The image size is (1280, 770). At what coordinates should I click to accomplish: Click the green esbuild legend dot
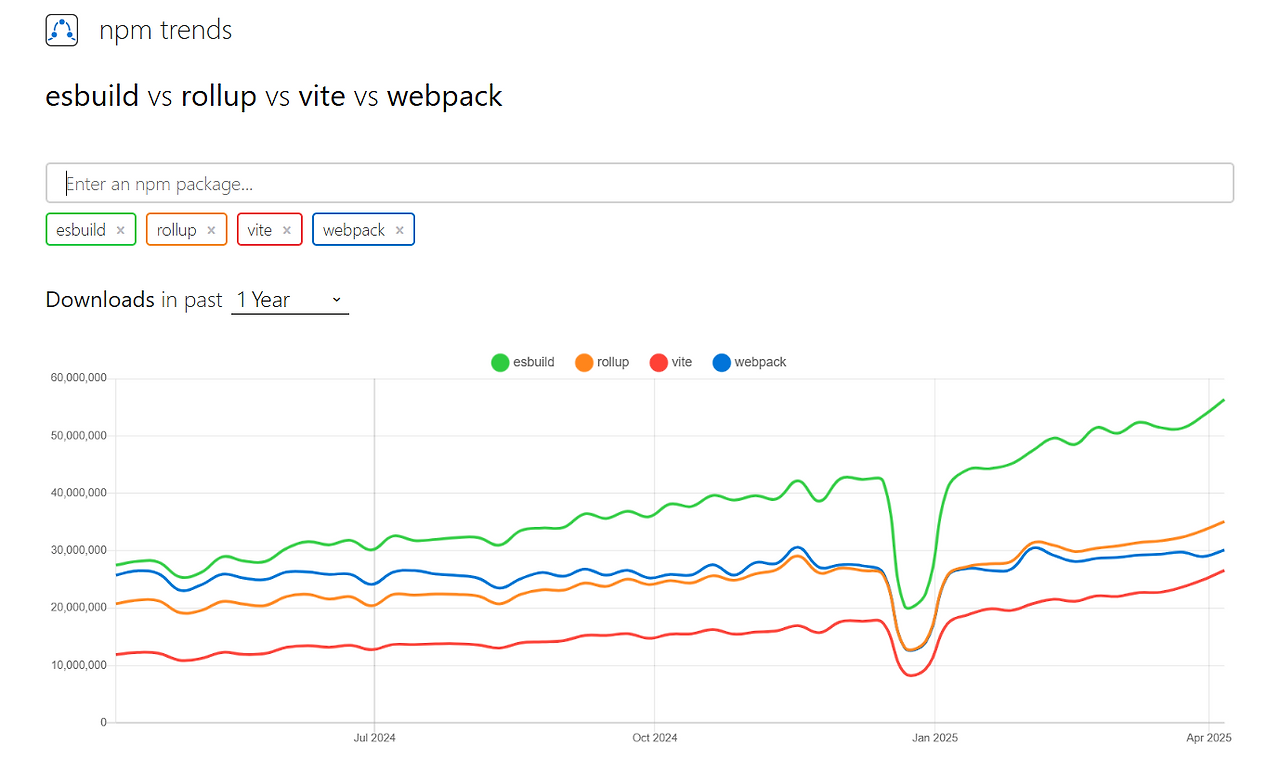[x=500, y=362]
